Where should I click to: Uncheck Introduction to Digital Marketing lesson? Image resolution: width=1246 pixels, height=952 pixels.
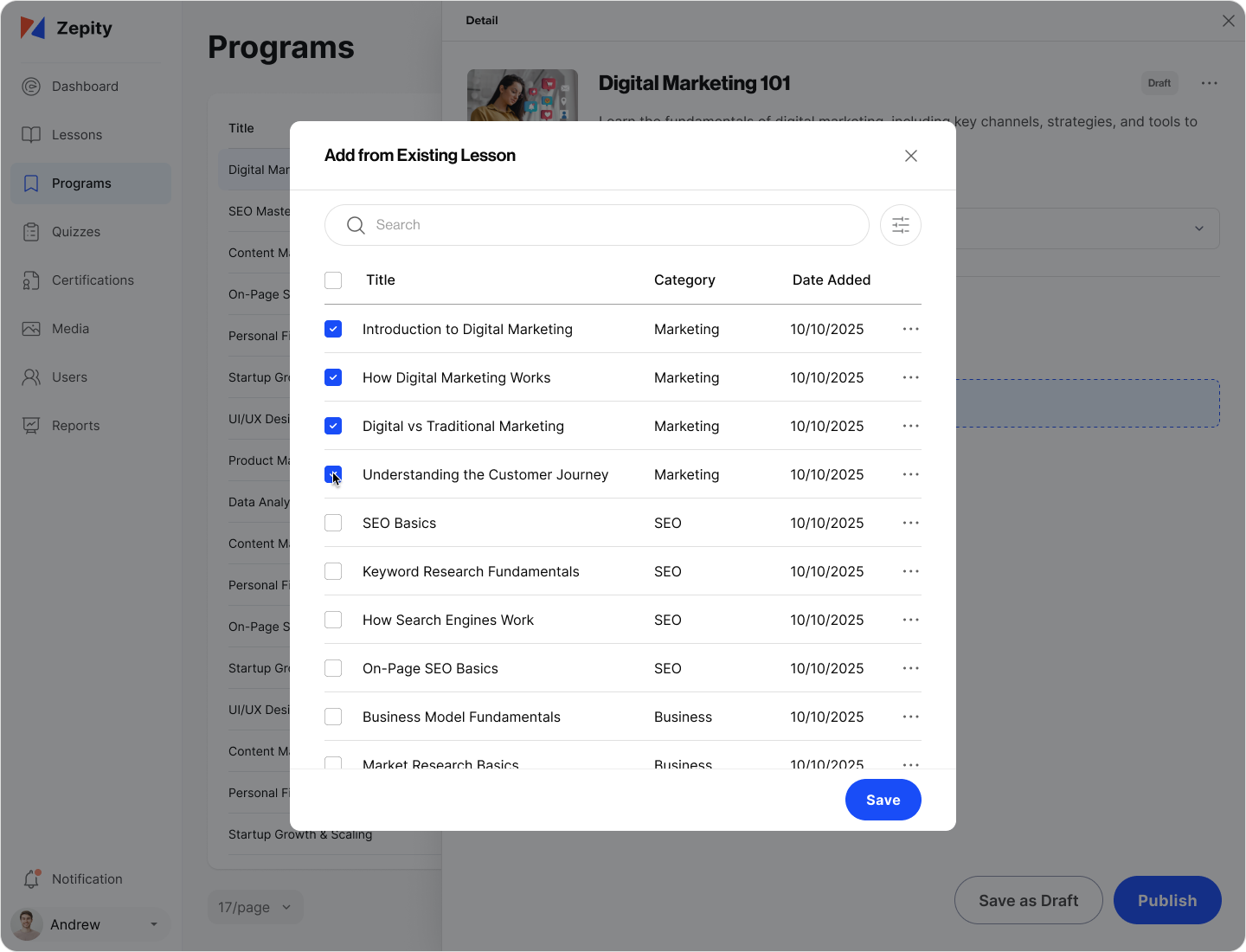coord(333,329)
